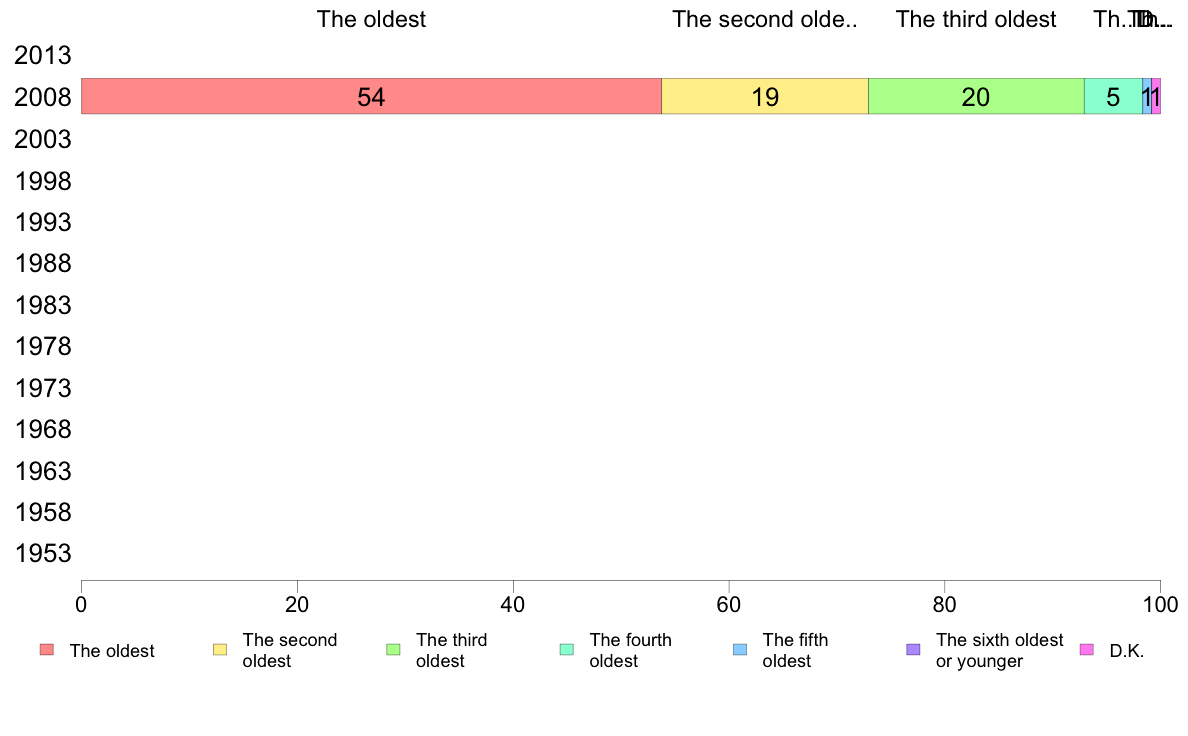
Task: Click the red 'The oldest' legend swatch
Action: pos(47,650)
